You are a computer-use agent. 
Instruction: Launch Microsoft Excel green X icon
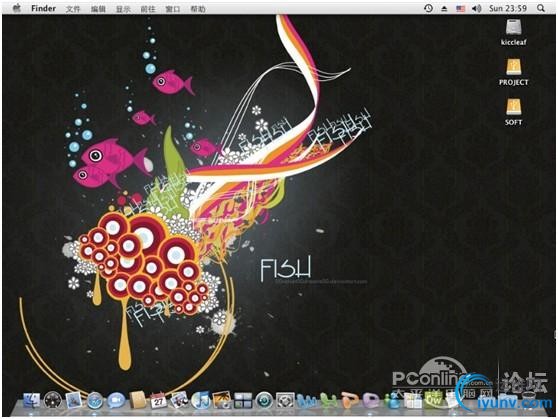328,401
